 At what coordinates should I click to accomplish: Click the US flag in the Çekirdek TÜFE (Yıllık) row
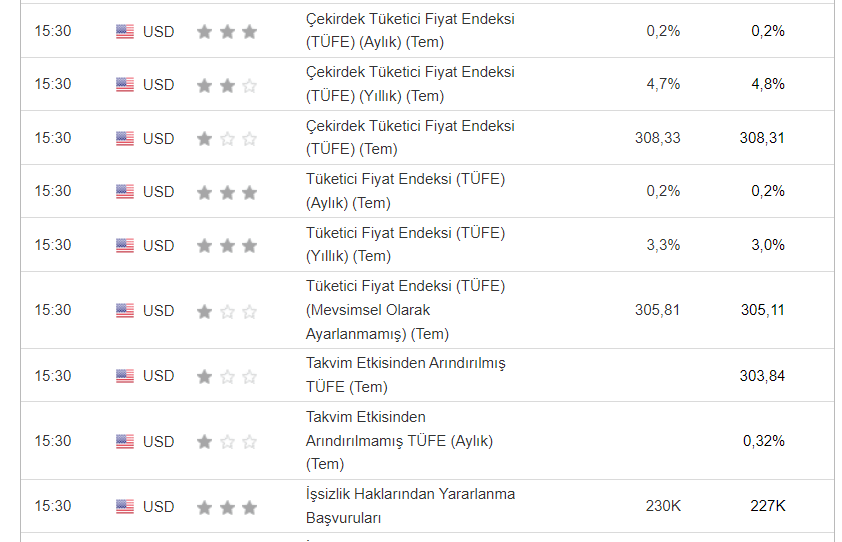(x=125, y=85)
